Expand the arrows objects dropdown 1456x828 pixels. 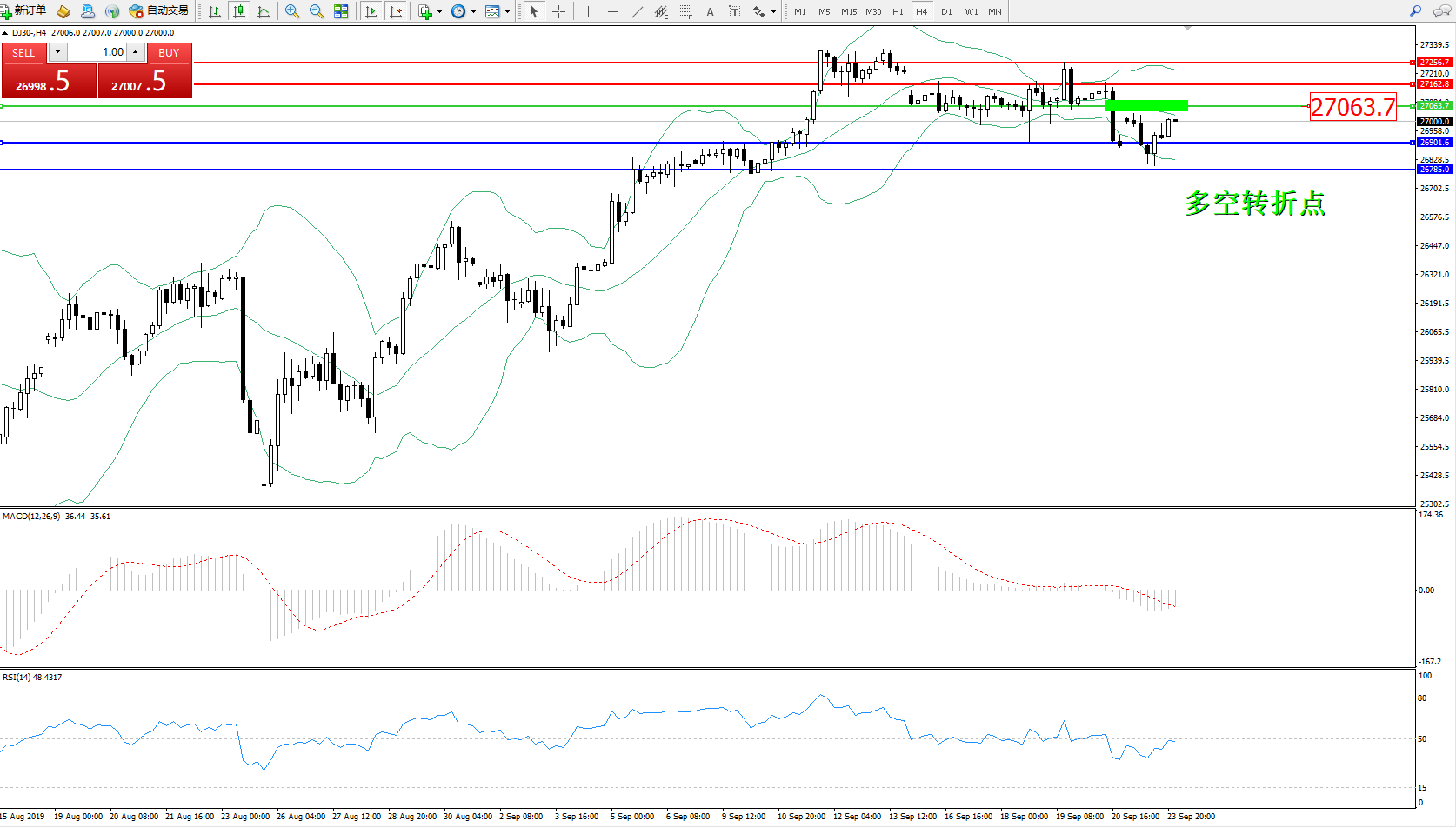point(773,11)
